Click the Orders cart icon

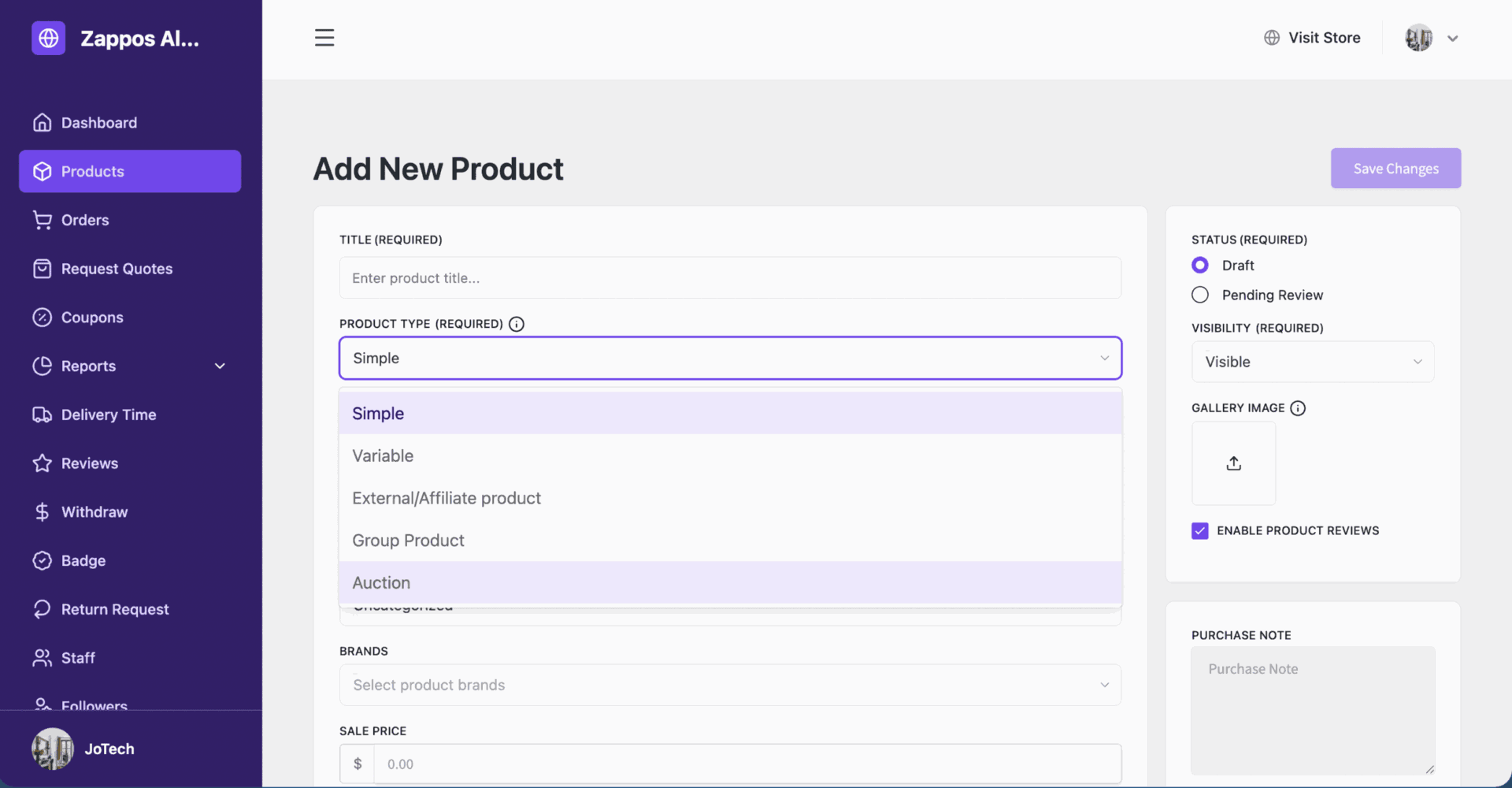[43, 221]
